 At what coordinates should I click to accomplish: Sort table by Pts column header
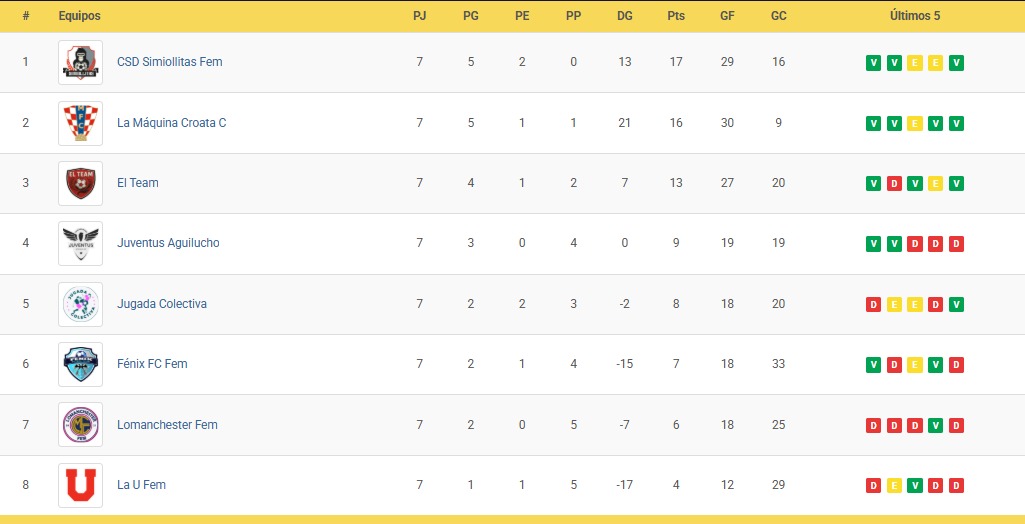(676, 16)
